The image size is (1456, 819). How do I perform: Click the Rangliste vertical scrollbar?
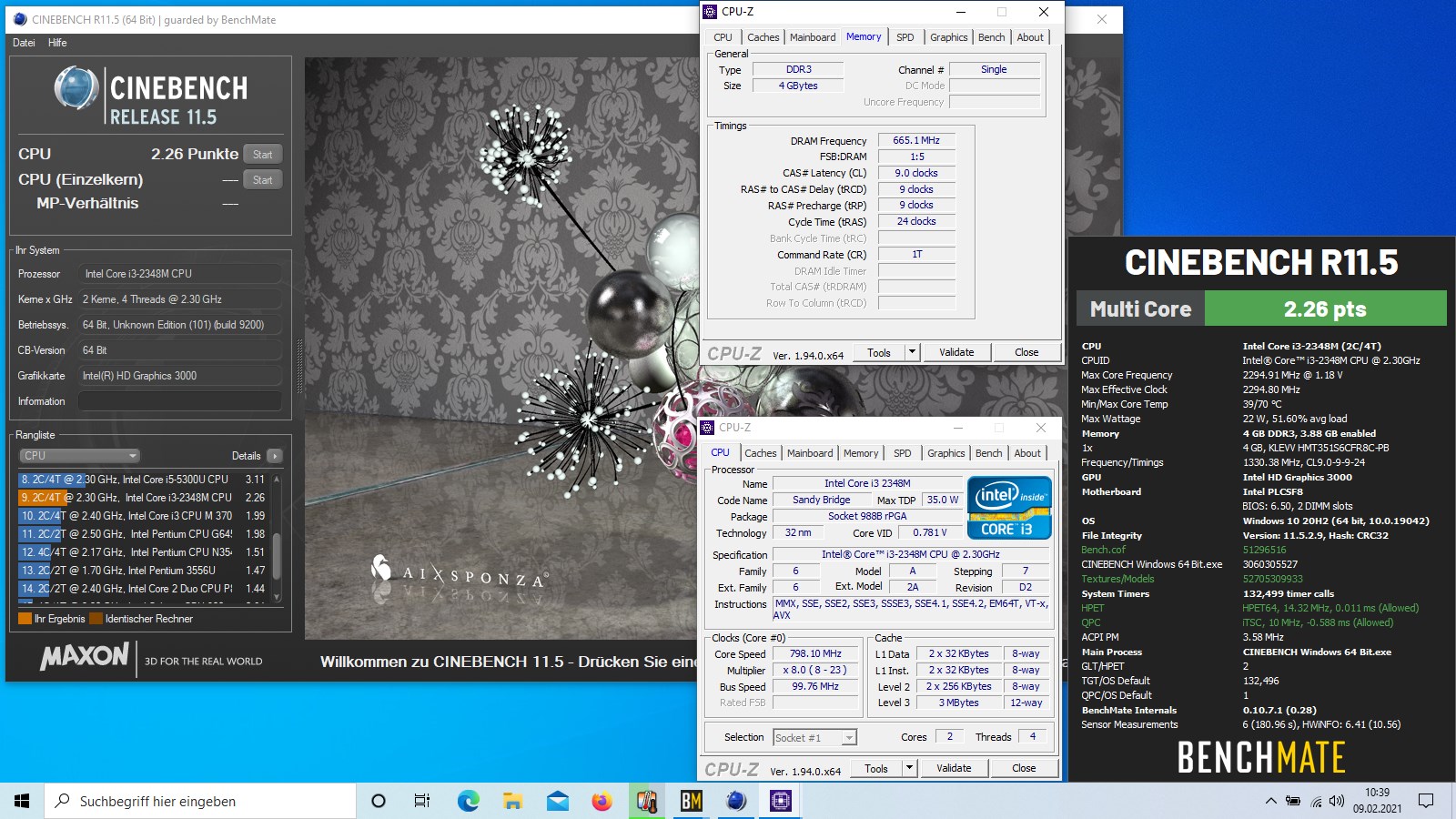277,537
